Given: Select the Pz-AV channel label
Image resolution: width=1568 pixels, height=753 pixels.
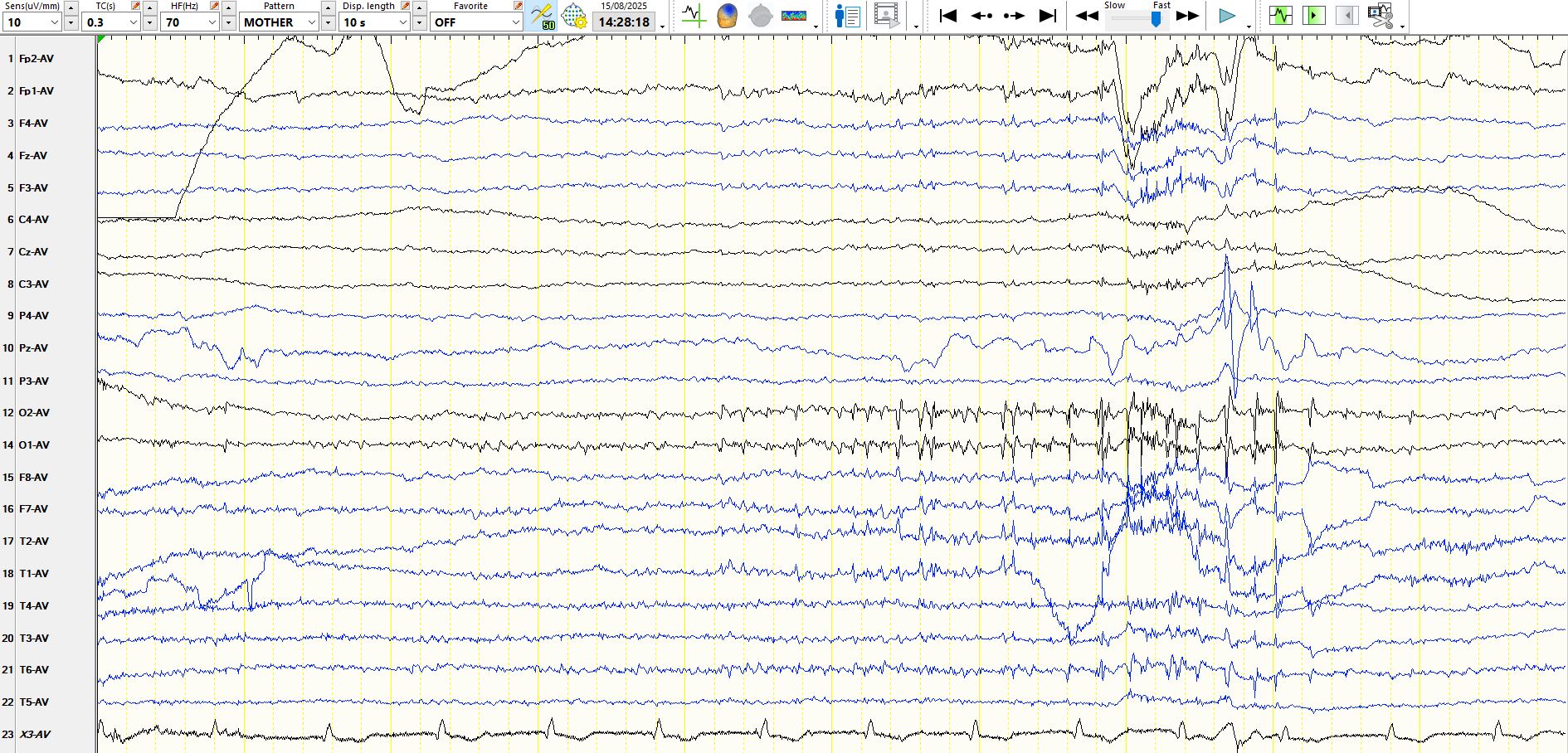Looking at the screenshot, I should click(x=33, y=348).
